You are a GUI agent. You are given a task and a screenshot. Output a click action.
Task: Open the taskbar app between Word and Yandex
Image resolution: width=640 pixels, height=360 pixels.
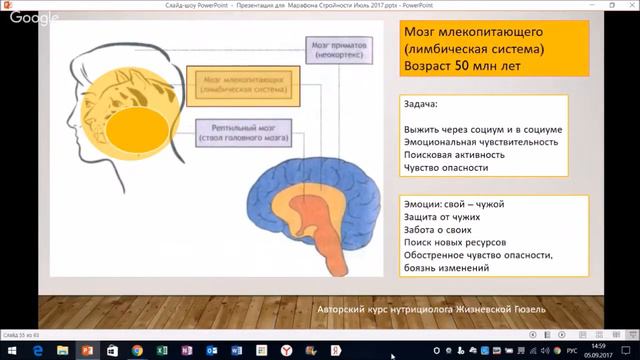pyautogui.click(x=262, y=351)
